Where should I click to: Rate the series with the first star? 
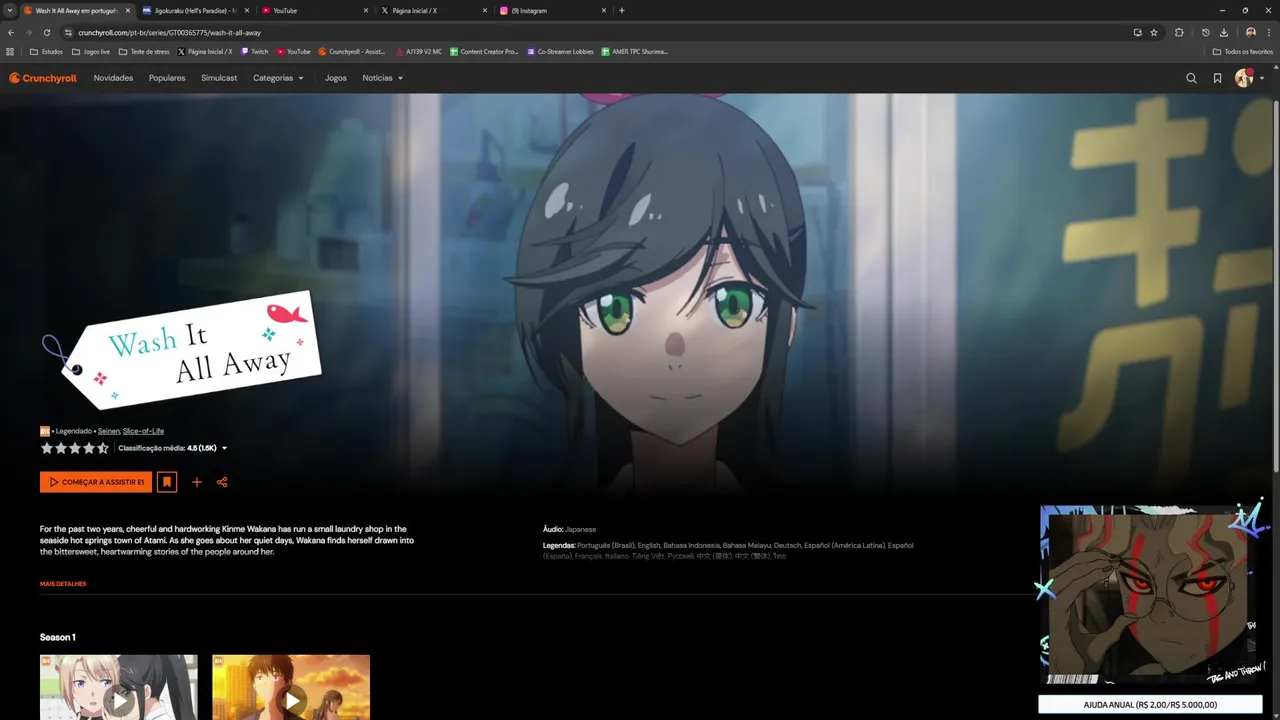click(x=47, y=448)
